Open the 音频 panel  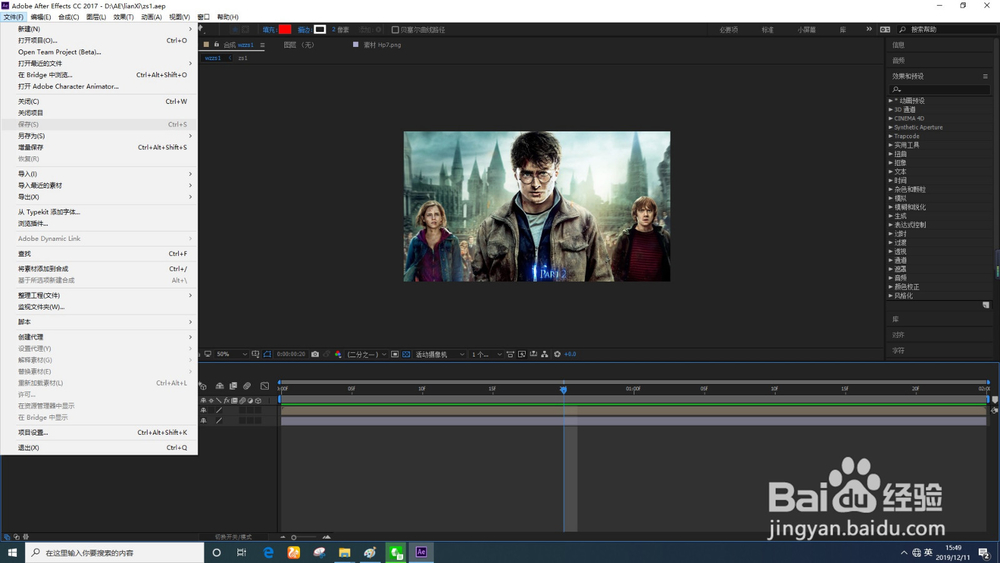pos(899,61)
